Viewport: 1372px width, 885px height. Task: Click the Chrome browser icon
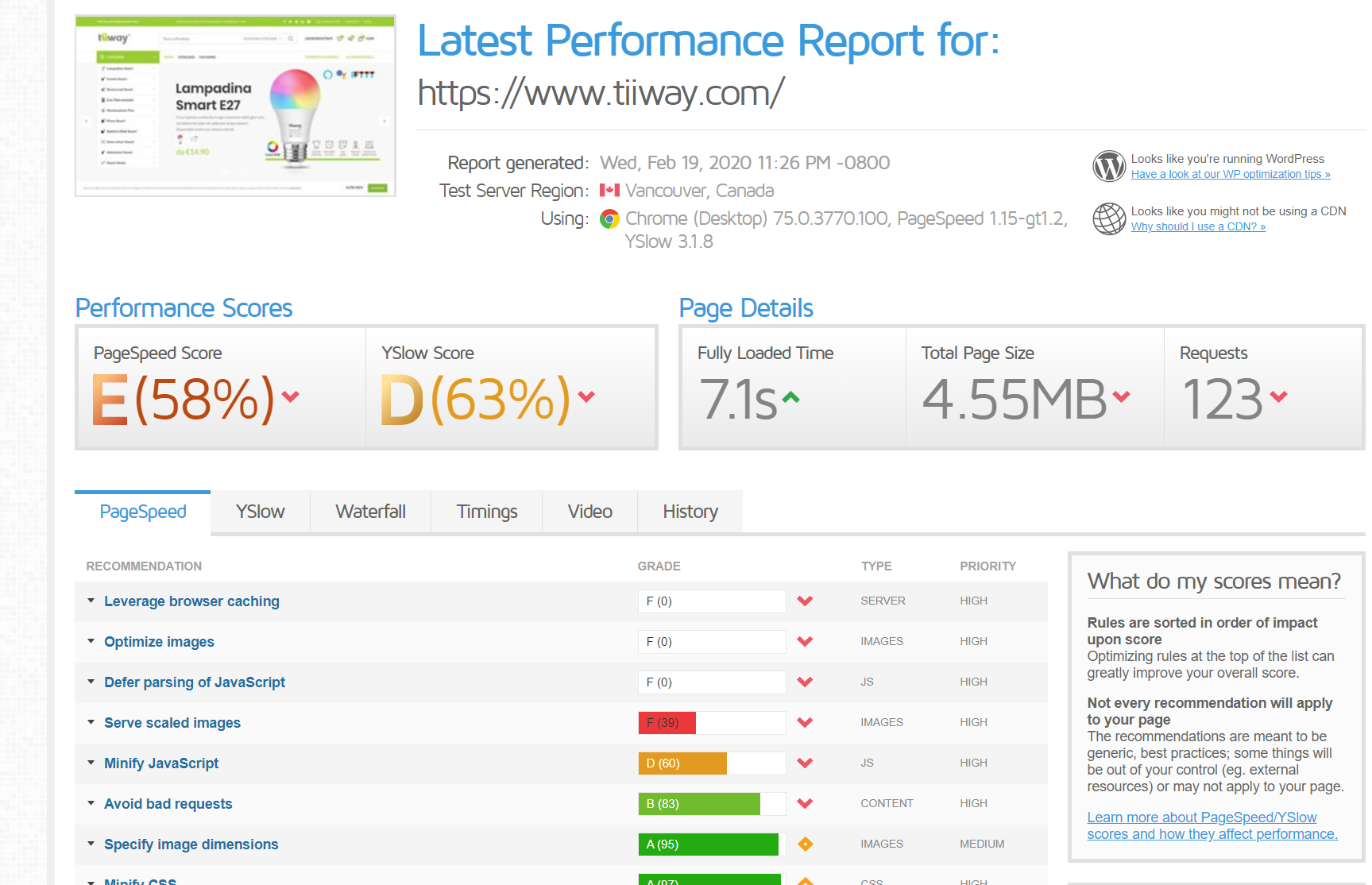(609, 218)
